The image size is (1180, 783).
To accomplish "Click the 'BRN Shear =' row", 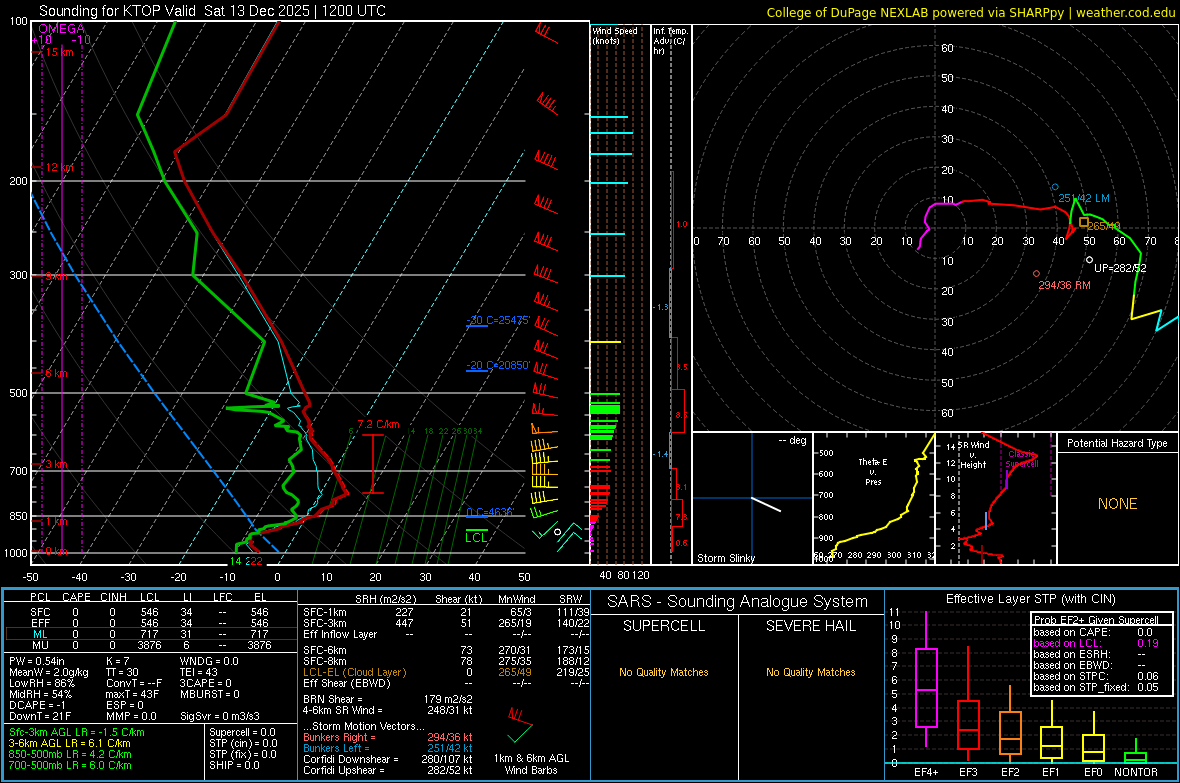I will (x=388, y=699).
